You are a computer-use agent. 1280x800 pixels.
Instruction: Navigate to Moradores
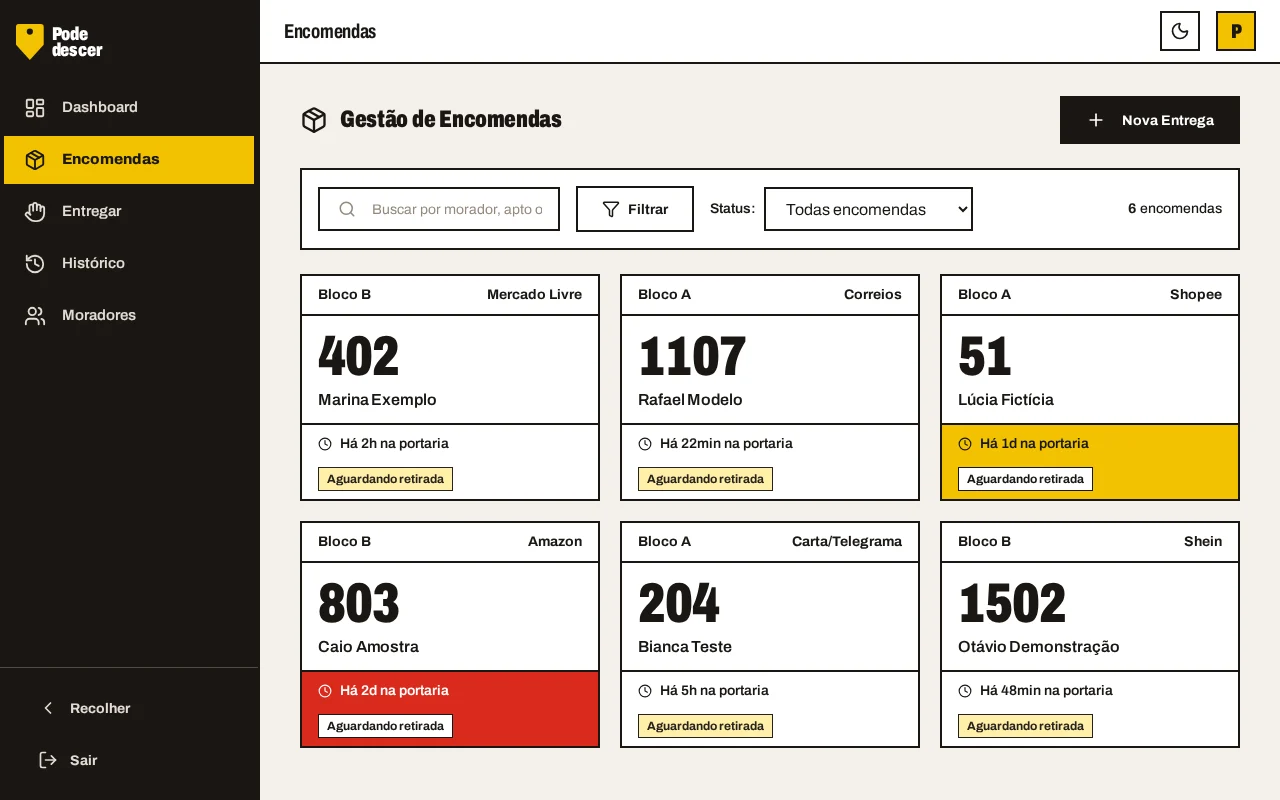click(129, 316)
